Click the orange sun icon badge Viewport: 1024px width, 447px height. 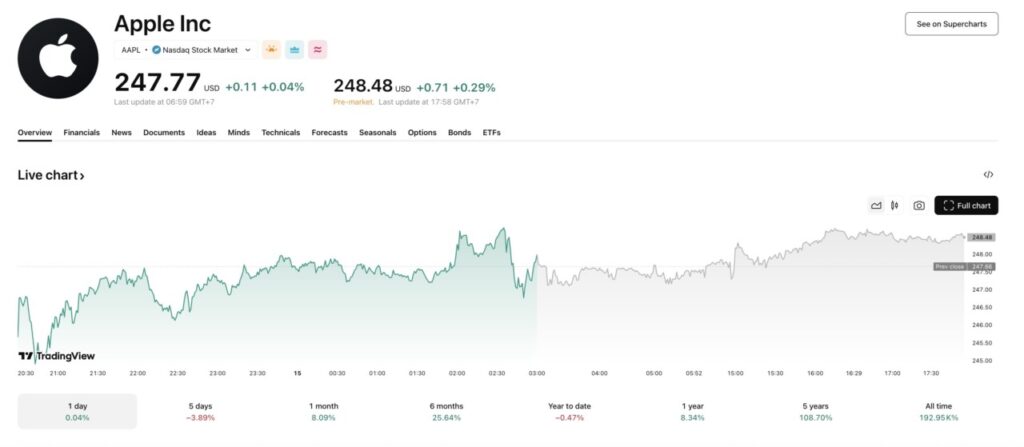[x=271, y=49]
